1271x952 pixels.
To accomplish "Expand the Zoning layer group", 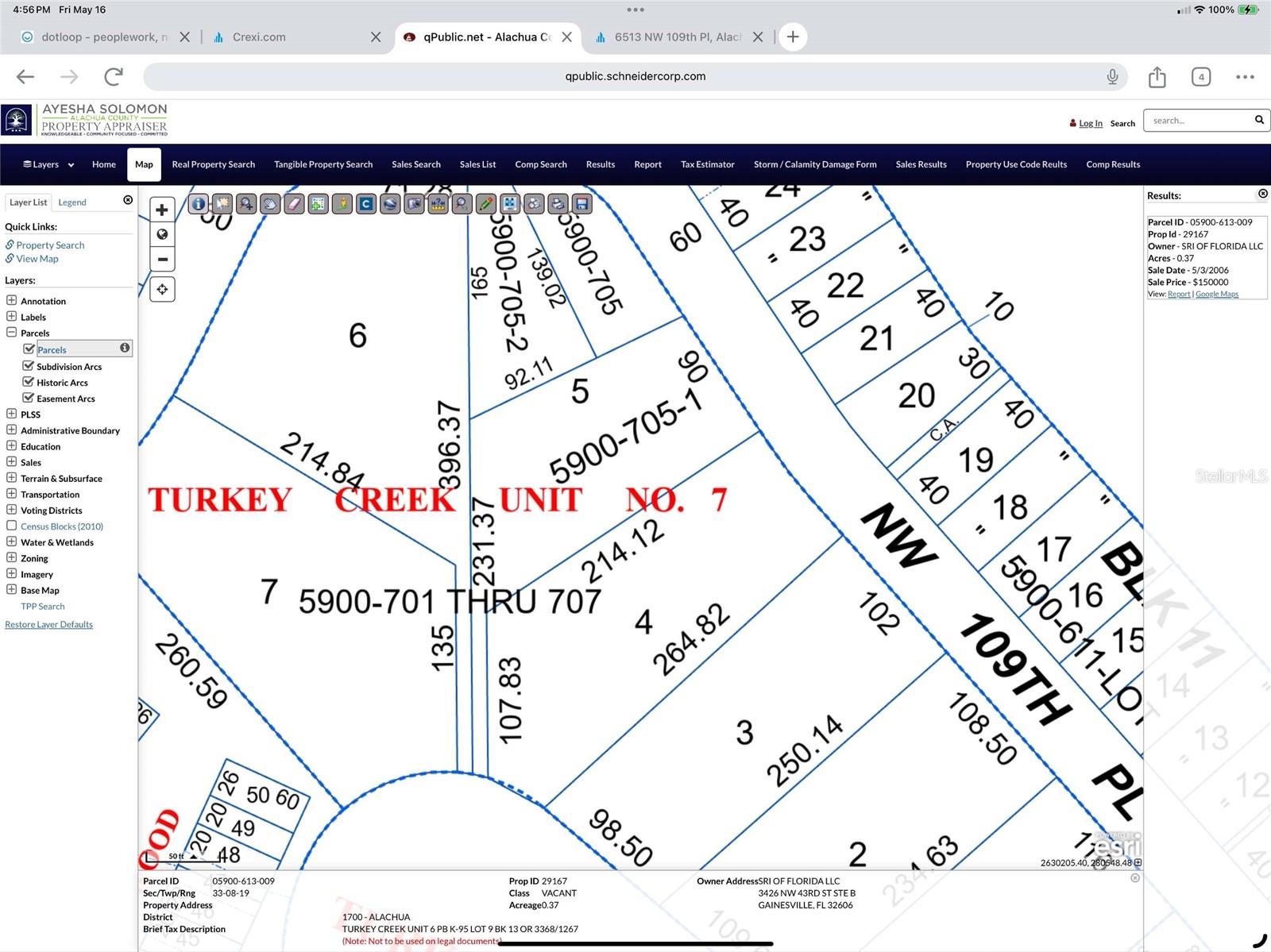I will (12, 557).
